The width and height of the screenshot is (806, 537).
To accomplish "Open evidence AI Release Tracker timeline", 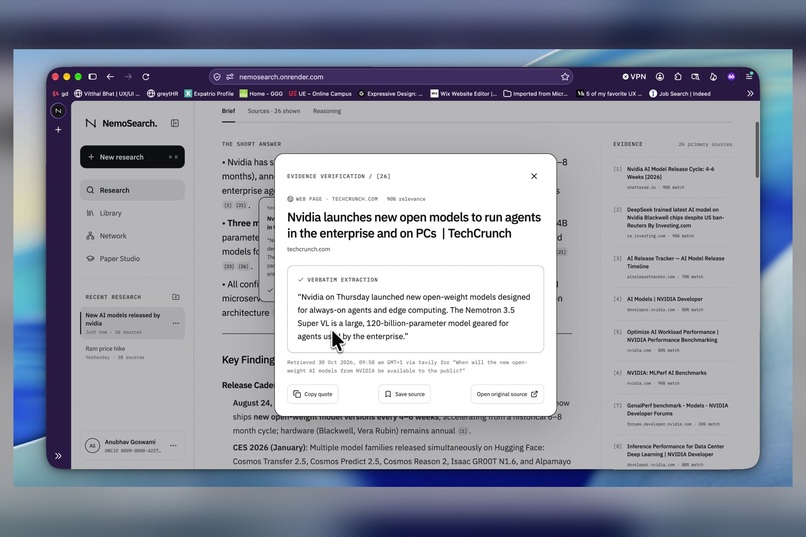I will coord(672,267).
